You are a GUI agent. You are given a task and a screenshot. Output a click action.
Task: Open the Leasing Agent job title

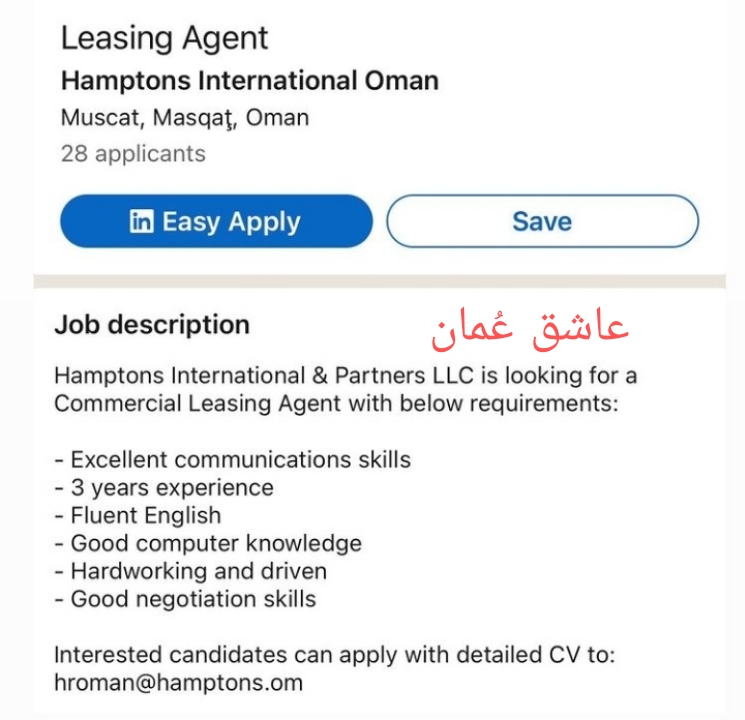point(164,38)
